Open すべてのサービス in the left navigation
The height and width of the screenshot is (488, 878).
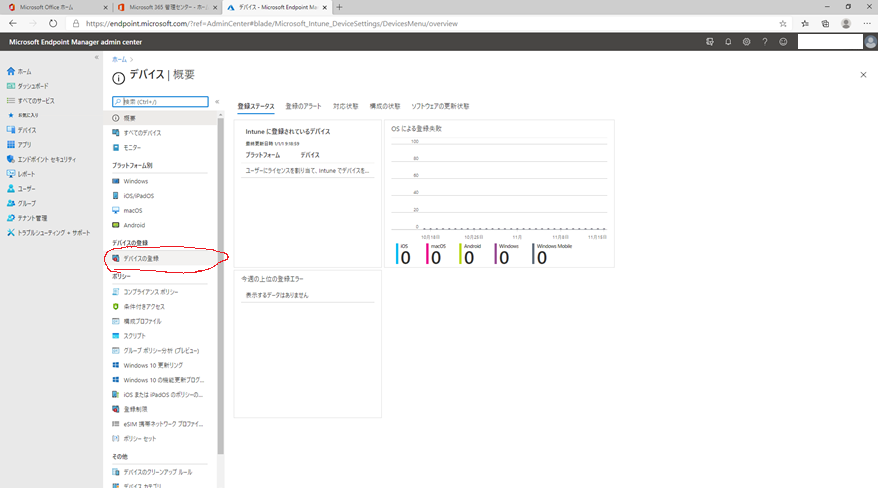pyautogui.click(x=31, y=101)
